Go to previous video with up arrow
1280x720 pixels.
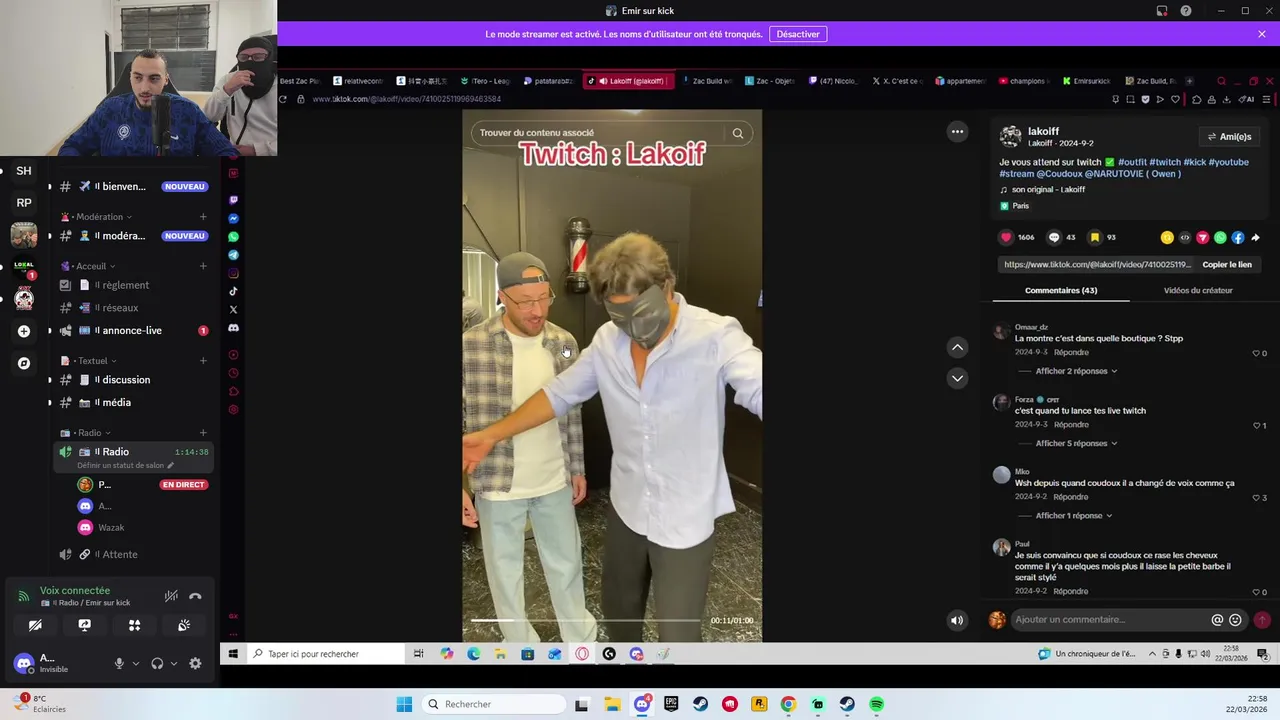pos(957,347)
